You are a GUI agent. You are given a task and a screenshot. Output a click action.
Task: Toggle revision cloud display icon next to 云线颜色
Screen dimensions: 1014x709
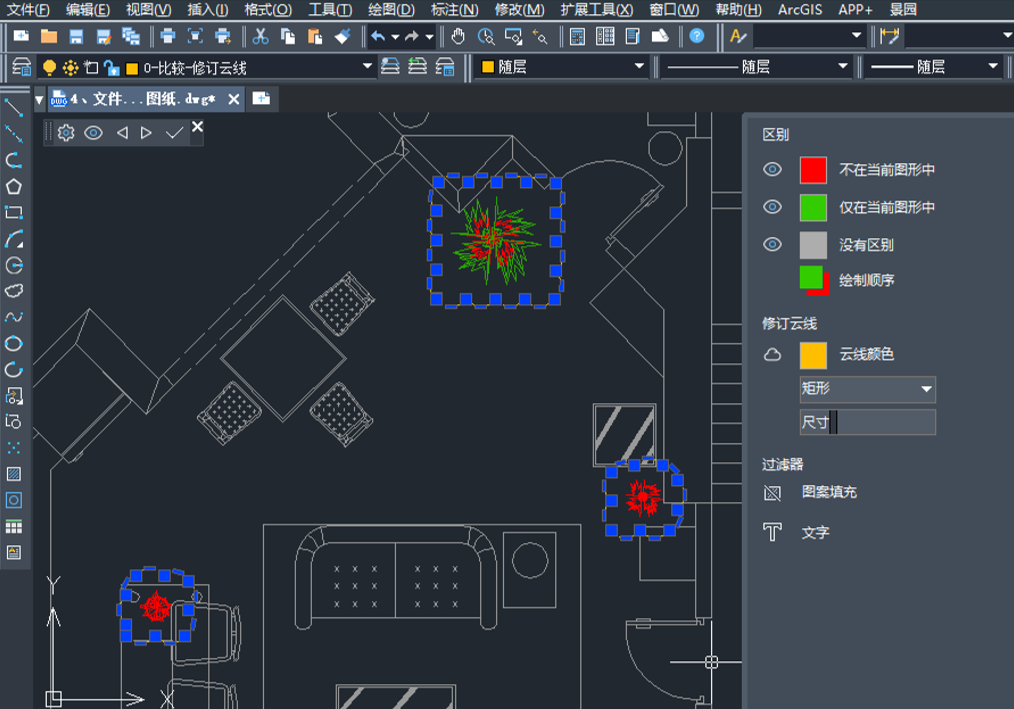772,354
